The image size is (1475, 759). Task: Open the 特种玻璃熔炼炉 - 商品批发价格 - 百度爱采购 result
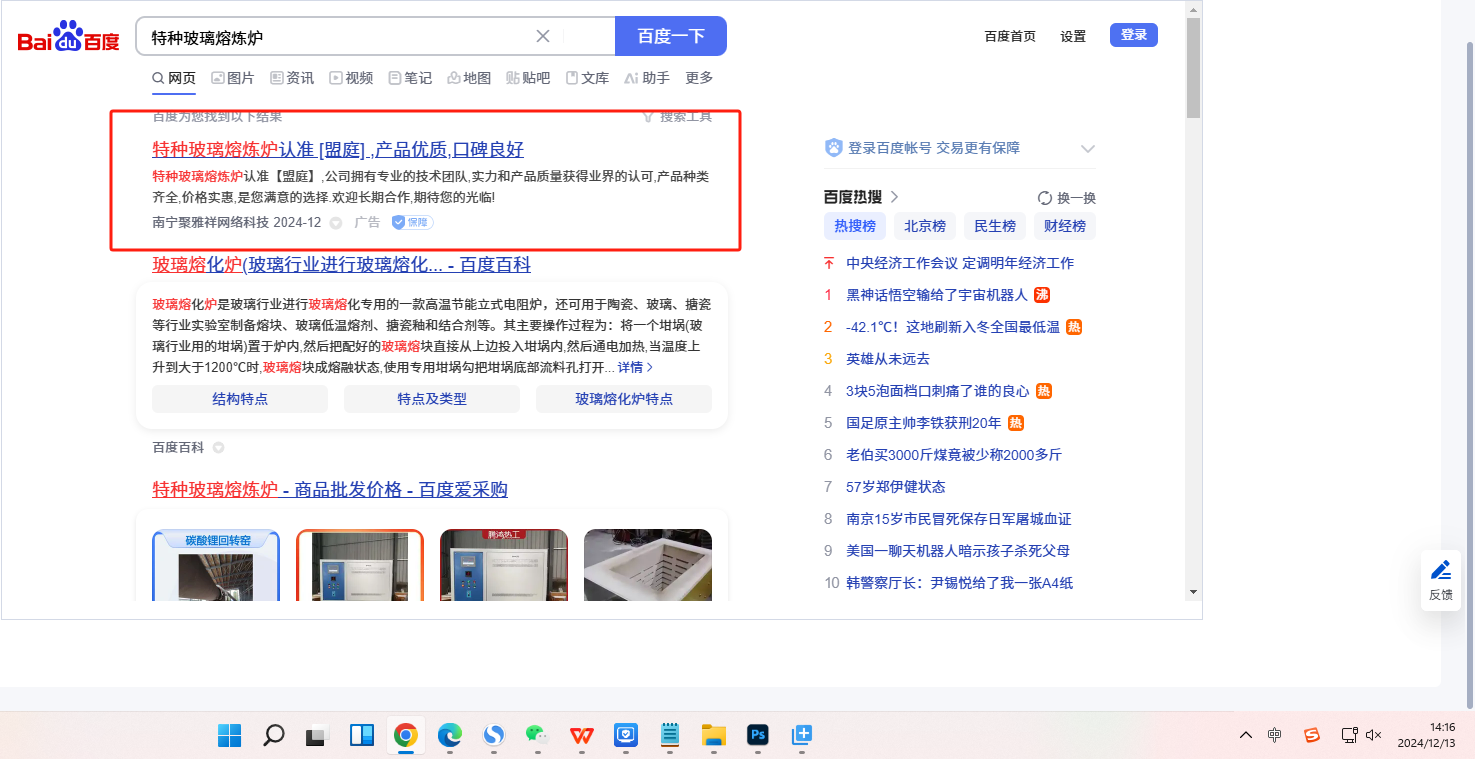pyautogui.click(x=330, y=490)
